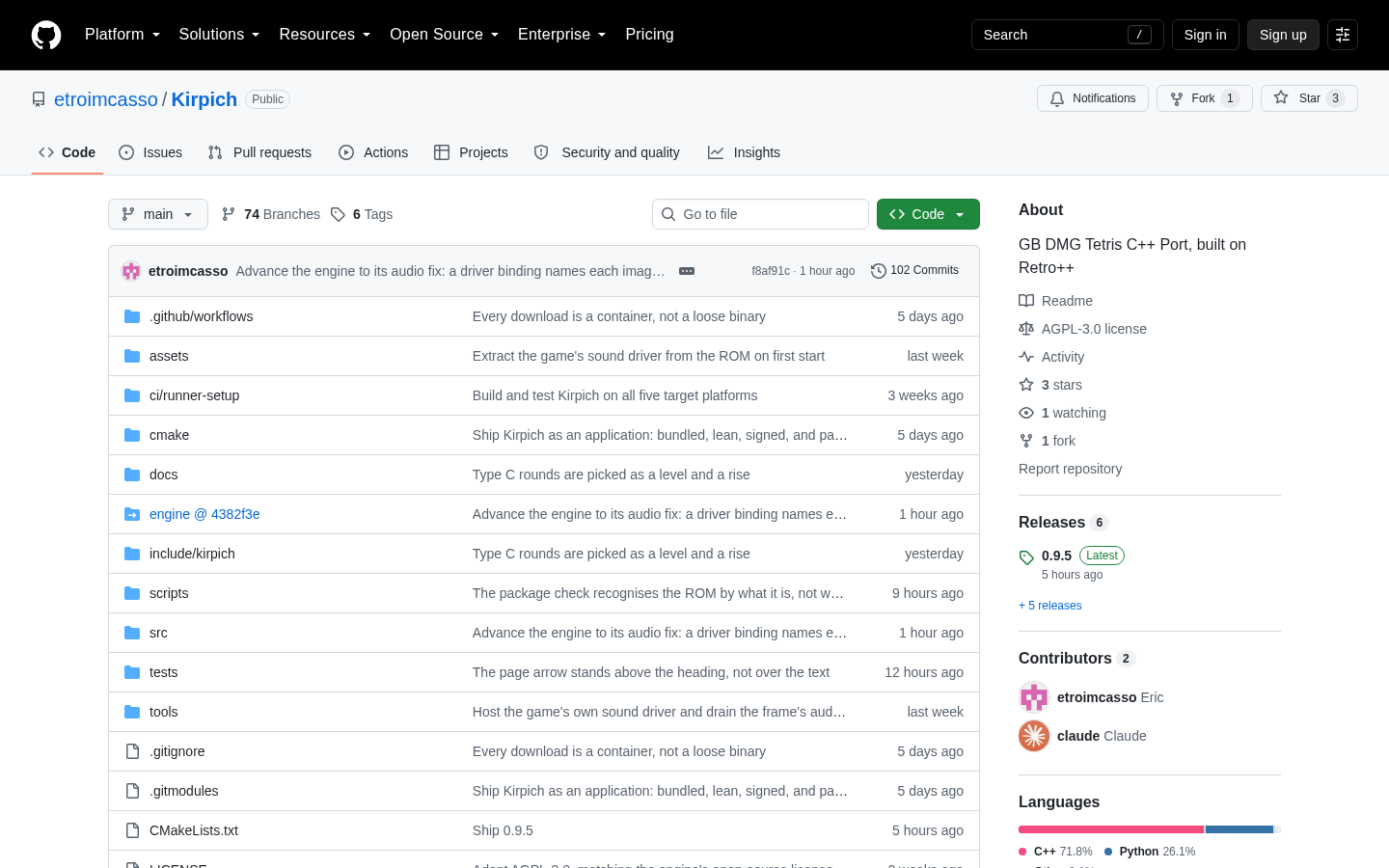Open the Pull requests tab

pos(259,152)
